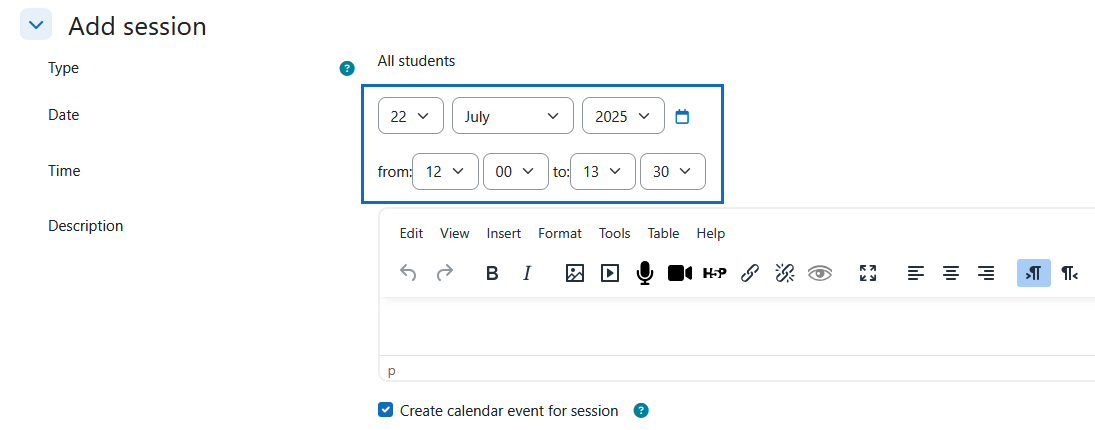Align text left

(x=916, y=273)
